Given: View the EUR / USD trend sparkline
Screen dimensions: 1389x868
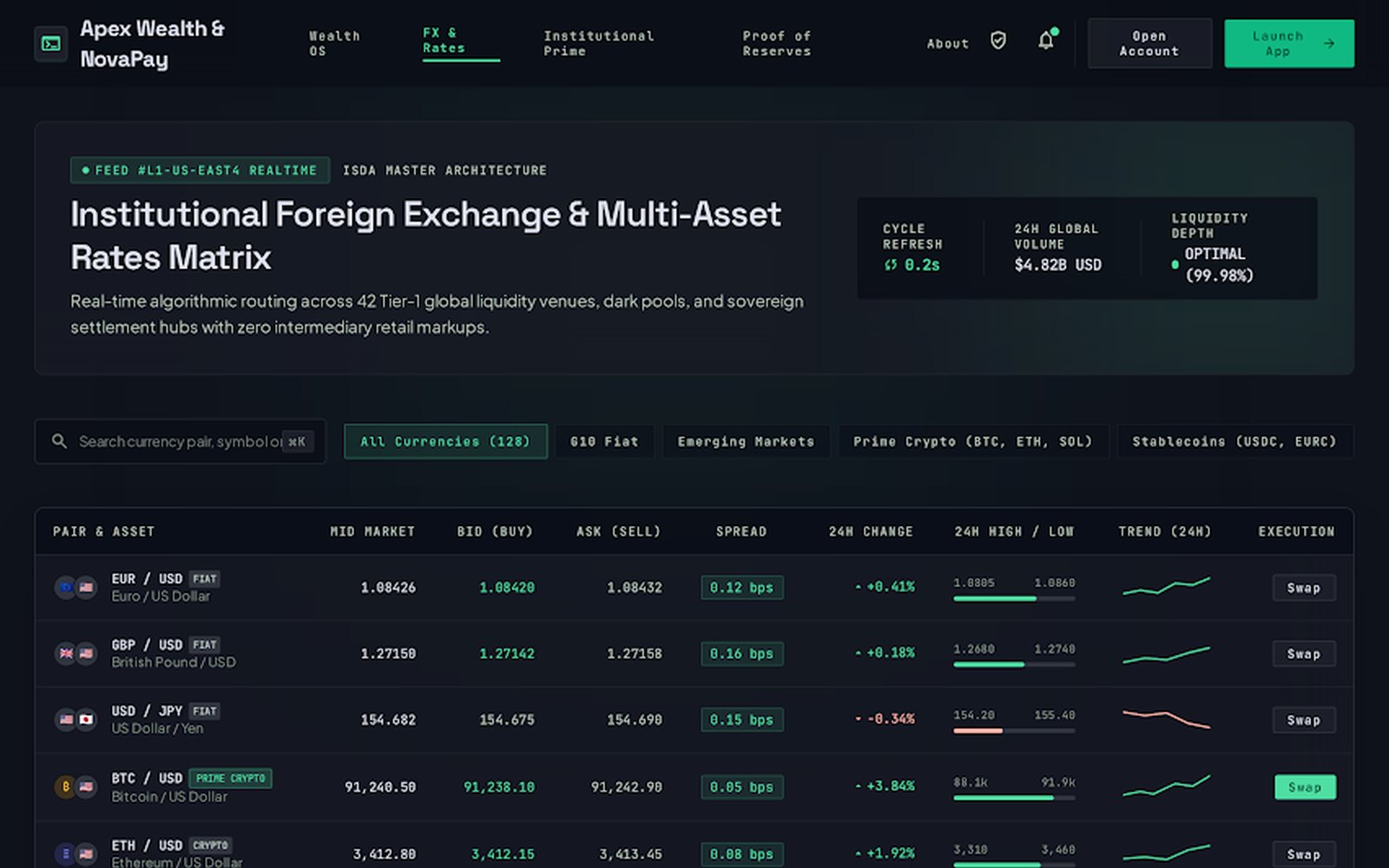Looking at the screenshot, I should point(1166,587).
